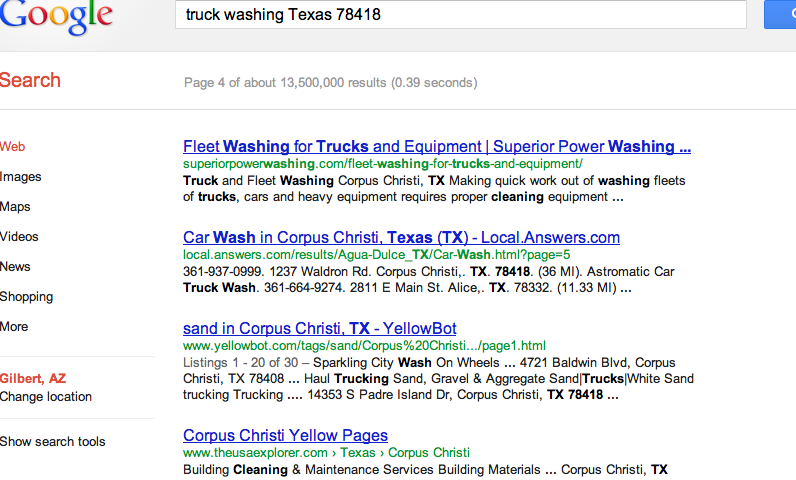Screen dimensions: 796x480
Task: Expand the More search categories
Action: pyautogui.click(x=15, y=327)
